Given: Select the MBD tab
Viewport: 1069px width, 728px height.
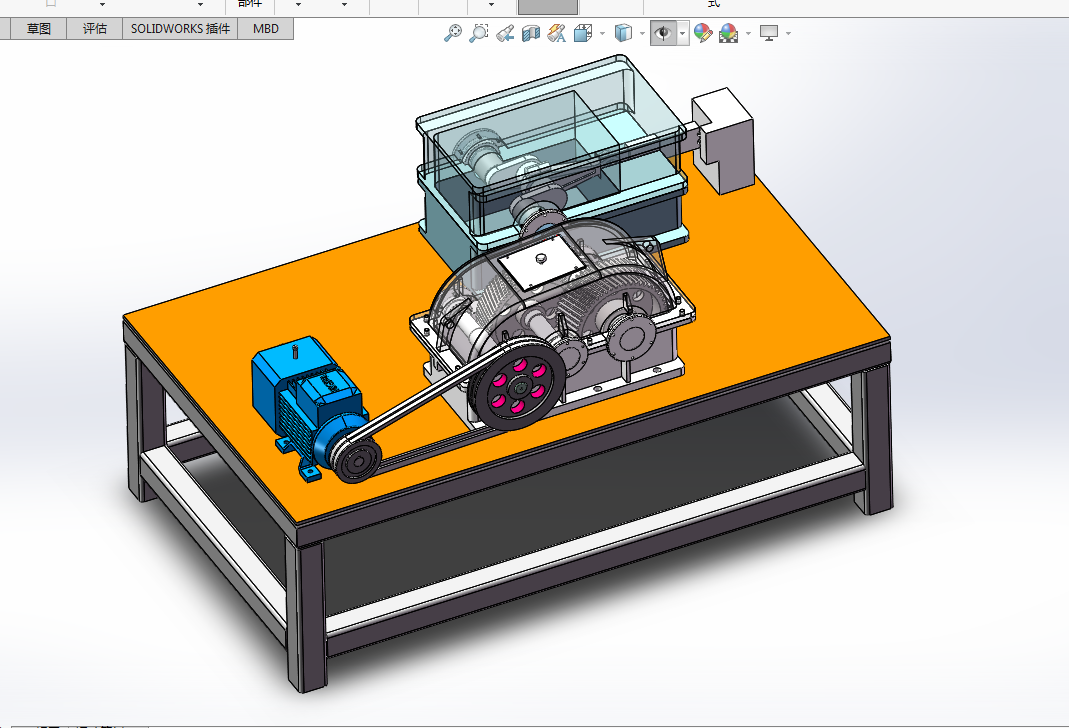Looking at the screenshot, I should click(266, 29).
